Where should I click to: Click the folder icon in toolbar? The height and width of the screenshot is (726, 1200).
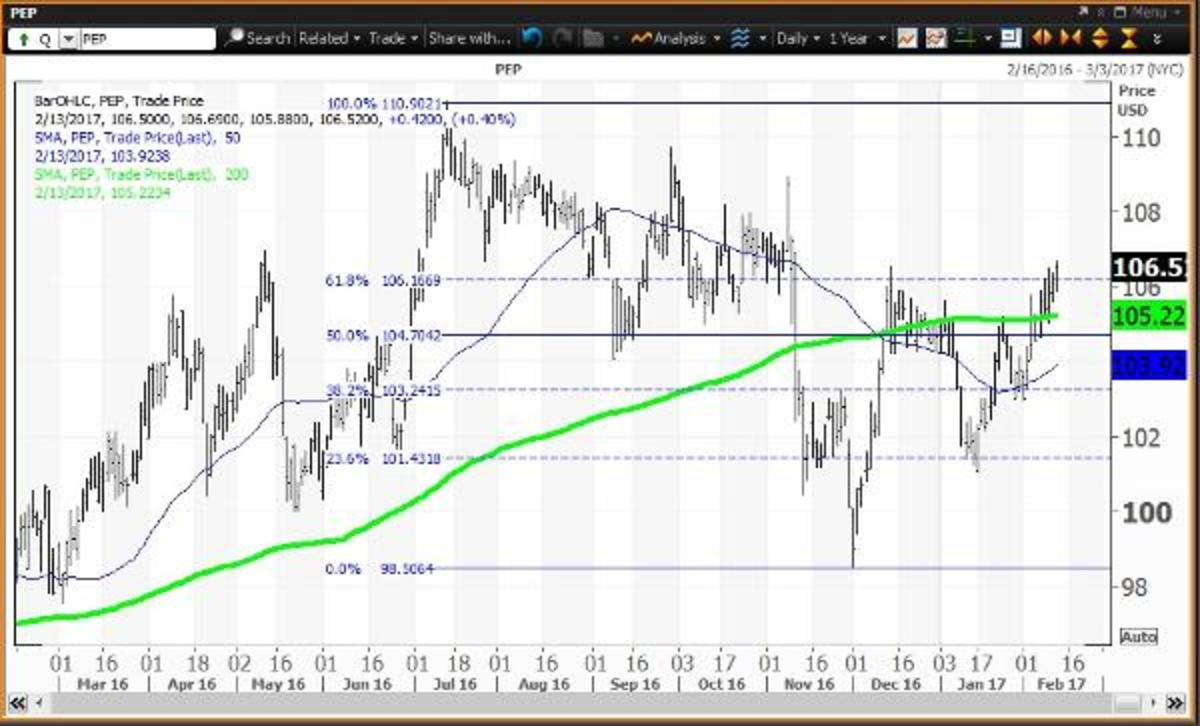pos(593,39)
